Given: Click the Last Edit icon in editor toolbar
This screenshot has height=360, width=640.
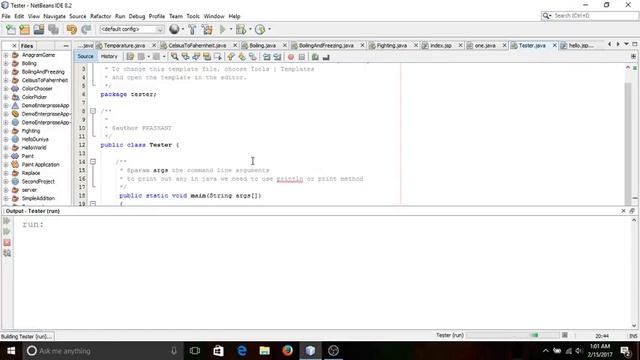Looking at the screenshot, I should click(130, 57).
